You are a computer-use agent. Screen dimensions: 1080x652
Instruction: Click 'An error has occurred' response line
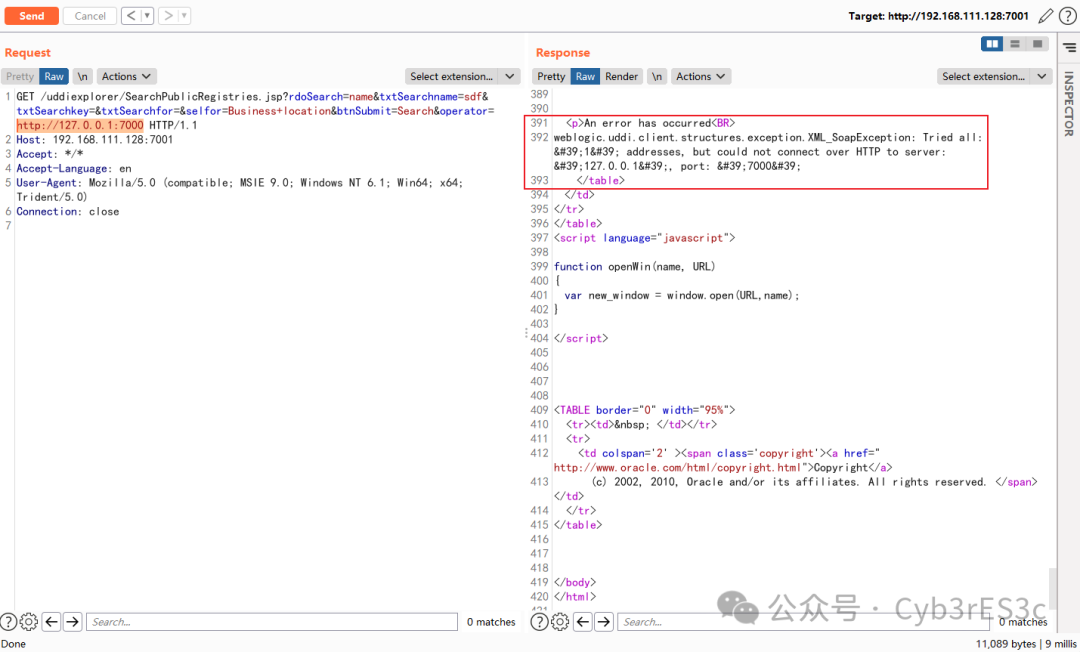pyautogui.click(x=651, y=123)
